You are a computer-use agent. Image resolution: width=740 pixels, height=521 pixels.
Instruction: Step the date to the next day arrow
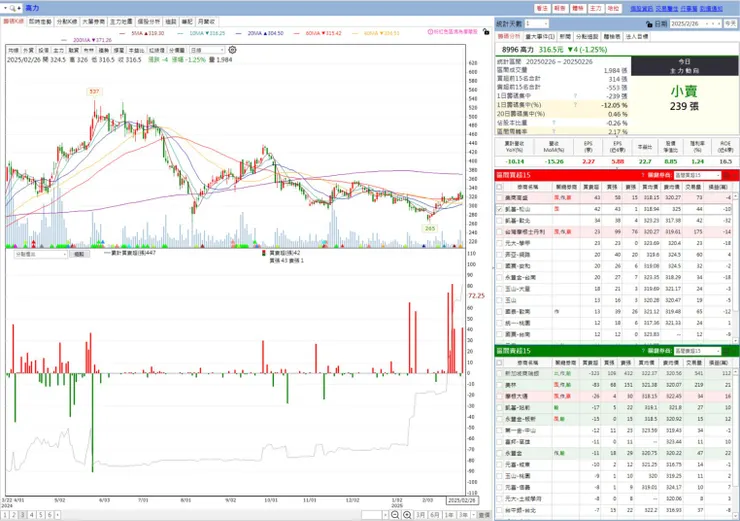(720, 24)
